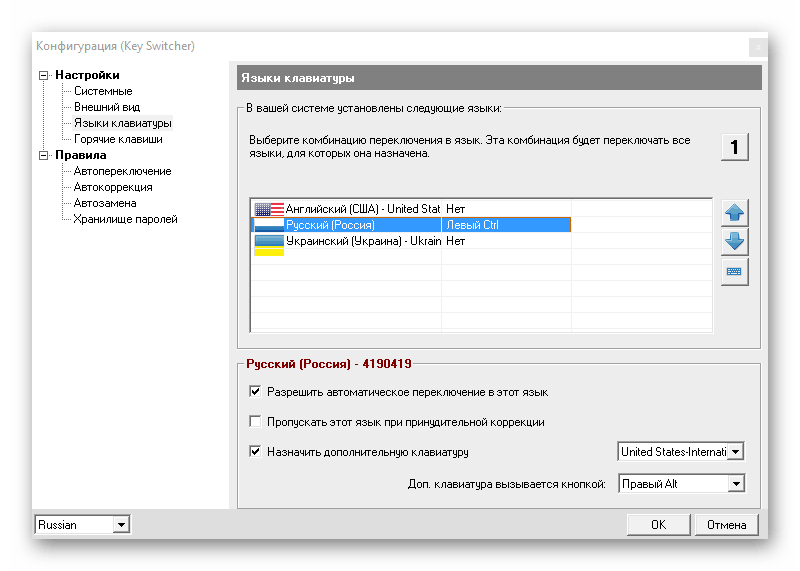Click the blue down arrow icon
Image resolution: width=800 pixels, height=571 pixels.
point(735,242)
